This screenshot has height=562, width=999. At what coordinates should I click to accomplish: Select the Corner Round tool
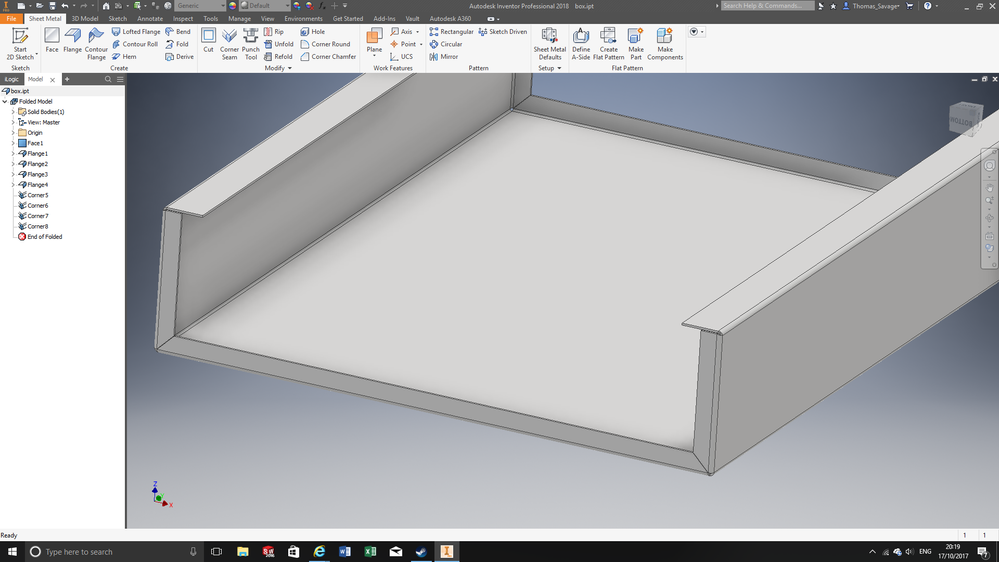325,44
